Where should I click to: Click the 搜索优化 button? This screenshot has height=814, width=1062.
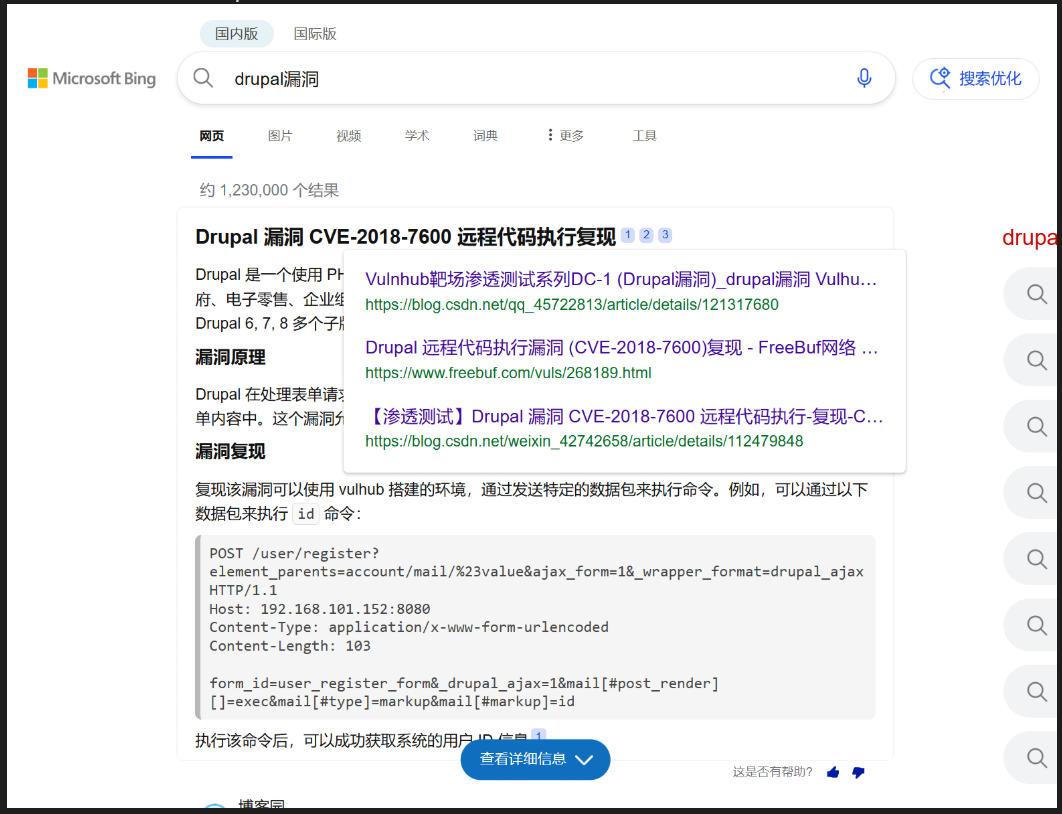click(975, 79)
